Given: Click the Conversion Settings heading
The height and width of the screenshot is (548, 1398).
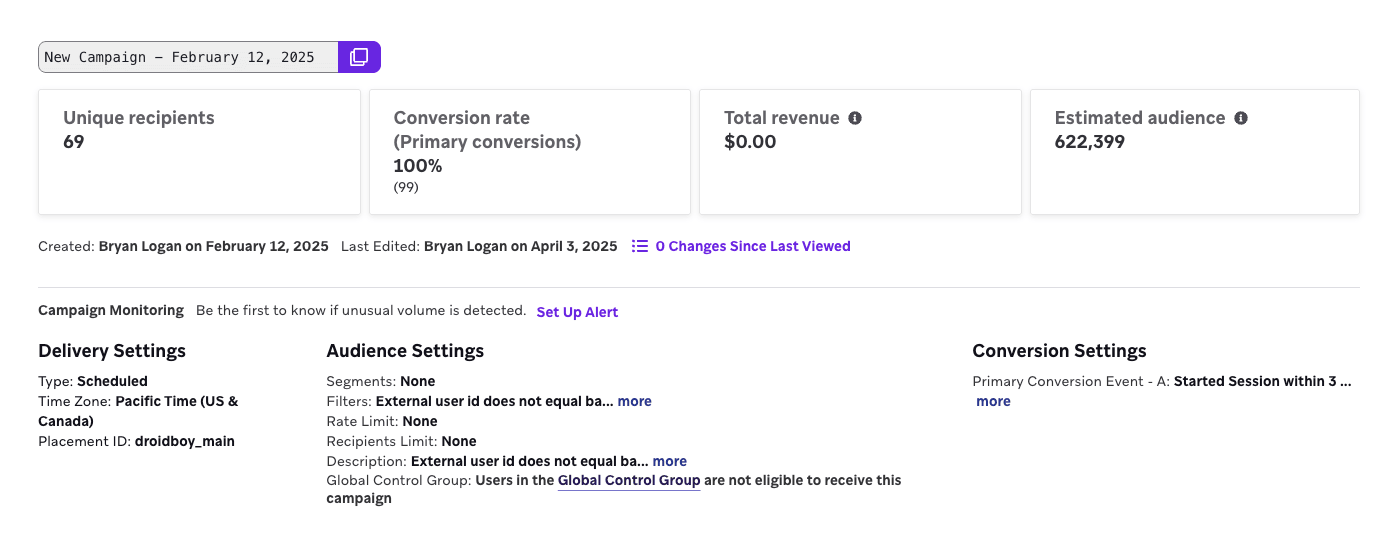Looking at the screenshot, I should tap(1059, 351).
